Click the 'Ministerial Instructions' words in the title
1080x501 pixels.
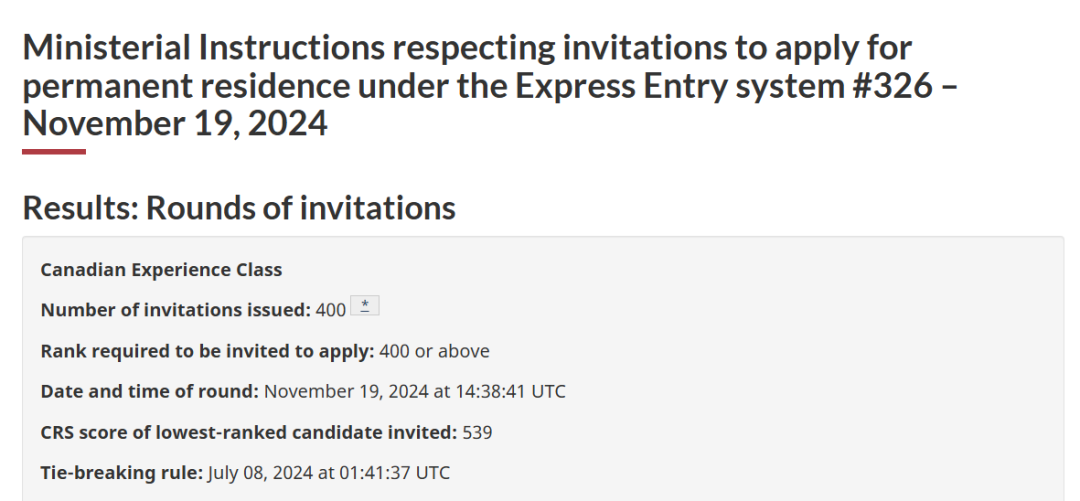click(204, 48)
